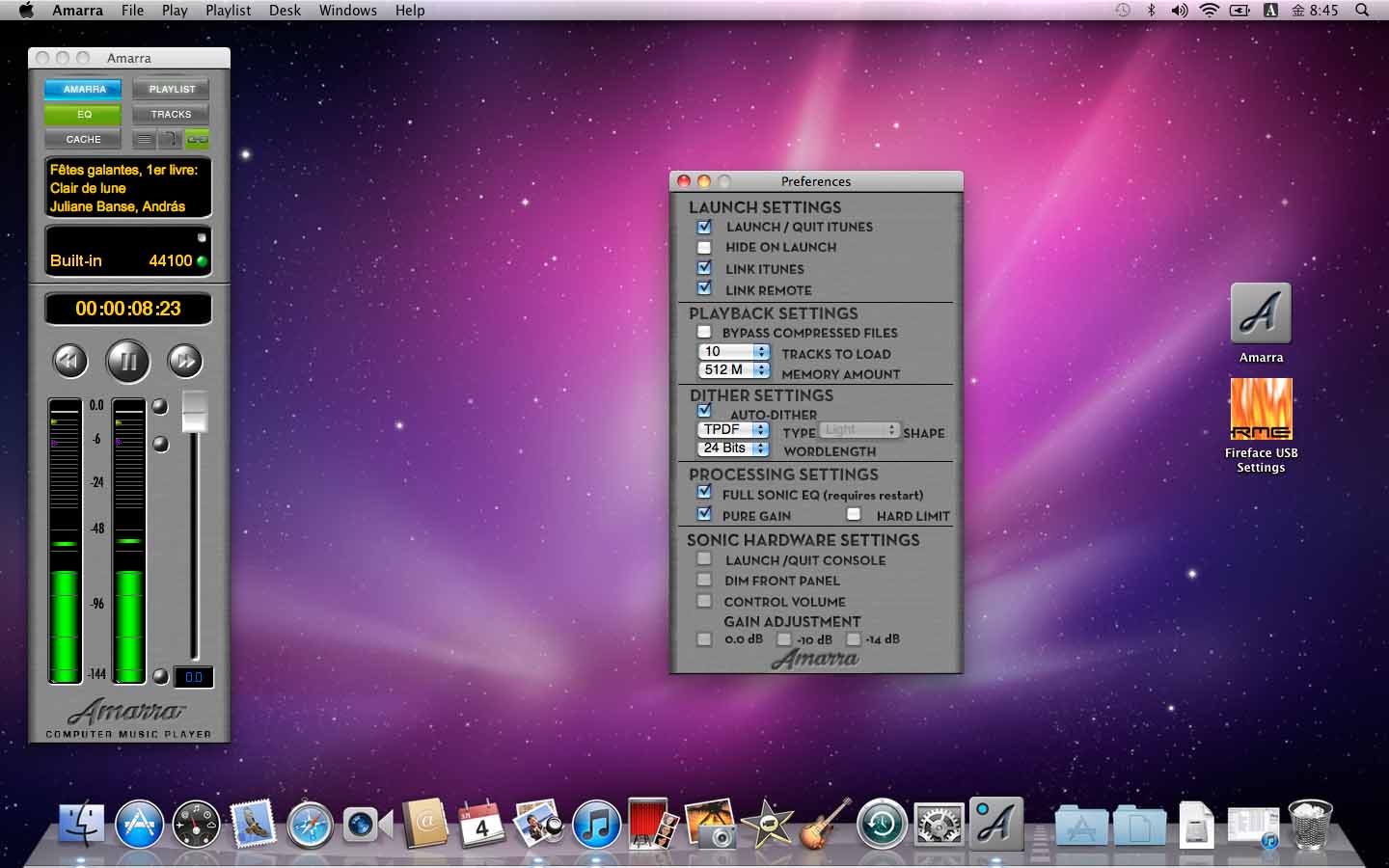Open System Preferences gear in the Dock
This screenshot has width=1389, height=868.
pos(939,826)
